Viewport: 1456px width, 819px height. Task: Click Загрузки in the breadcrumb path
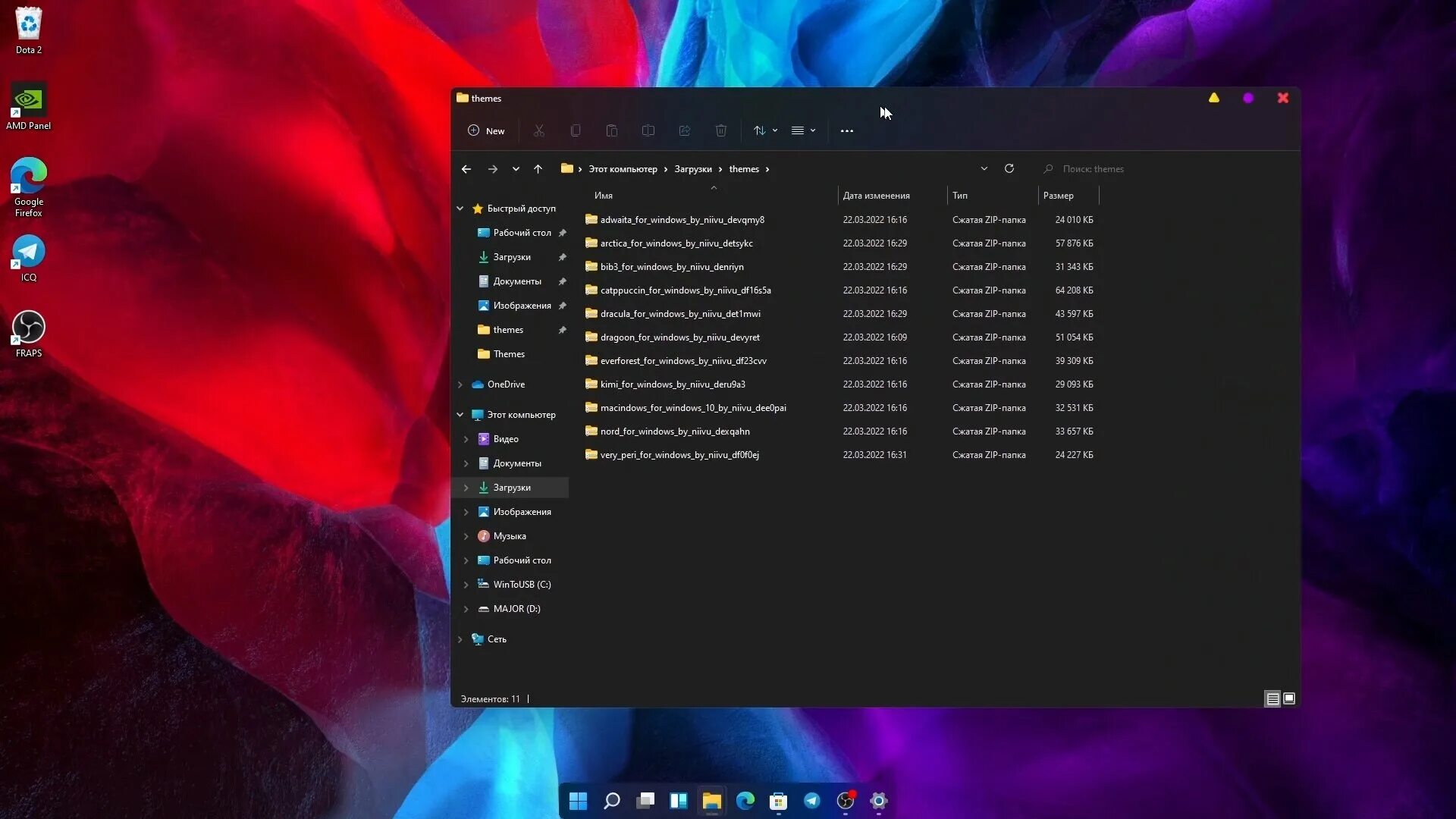[692, 169]
